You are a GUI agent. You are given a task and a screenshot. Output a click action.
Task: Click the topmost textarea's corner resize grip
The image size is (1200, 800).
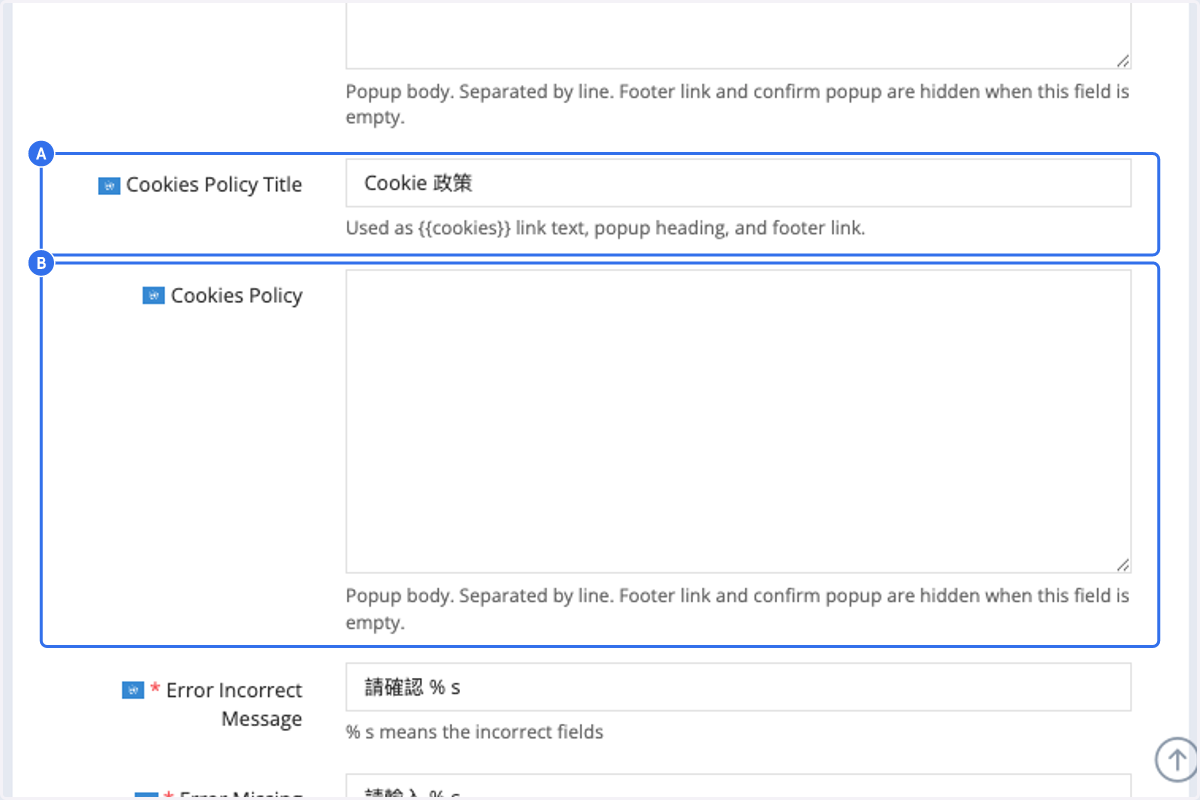click(1123, 60)
